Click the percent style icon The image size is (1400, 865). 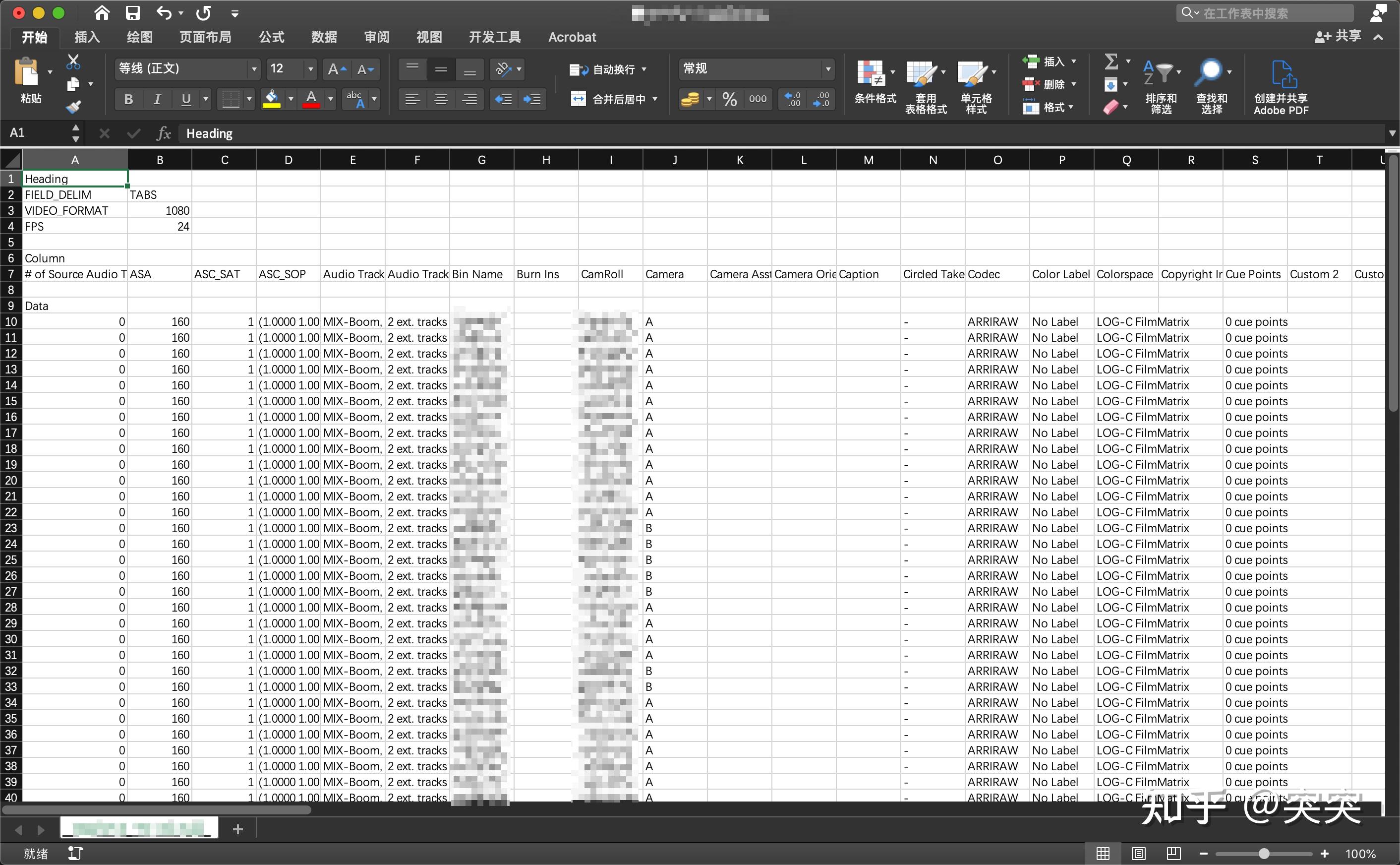pos(729,100)
